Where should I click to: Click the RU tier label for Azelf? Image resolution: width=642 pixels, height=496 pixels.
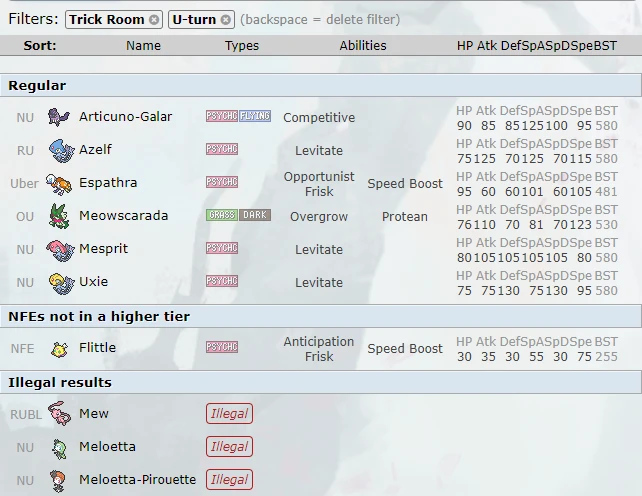25,151
